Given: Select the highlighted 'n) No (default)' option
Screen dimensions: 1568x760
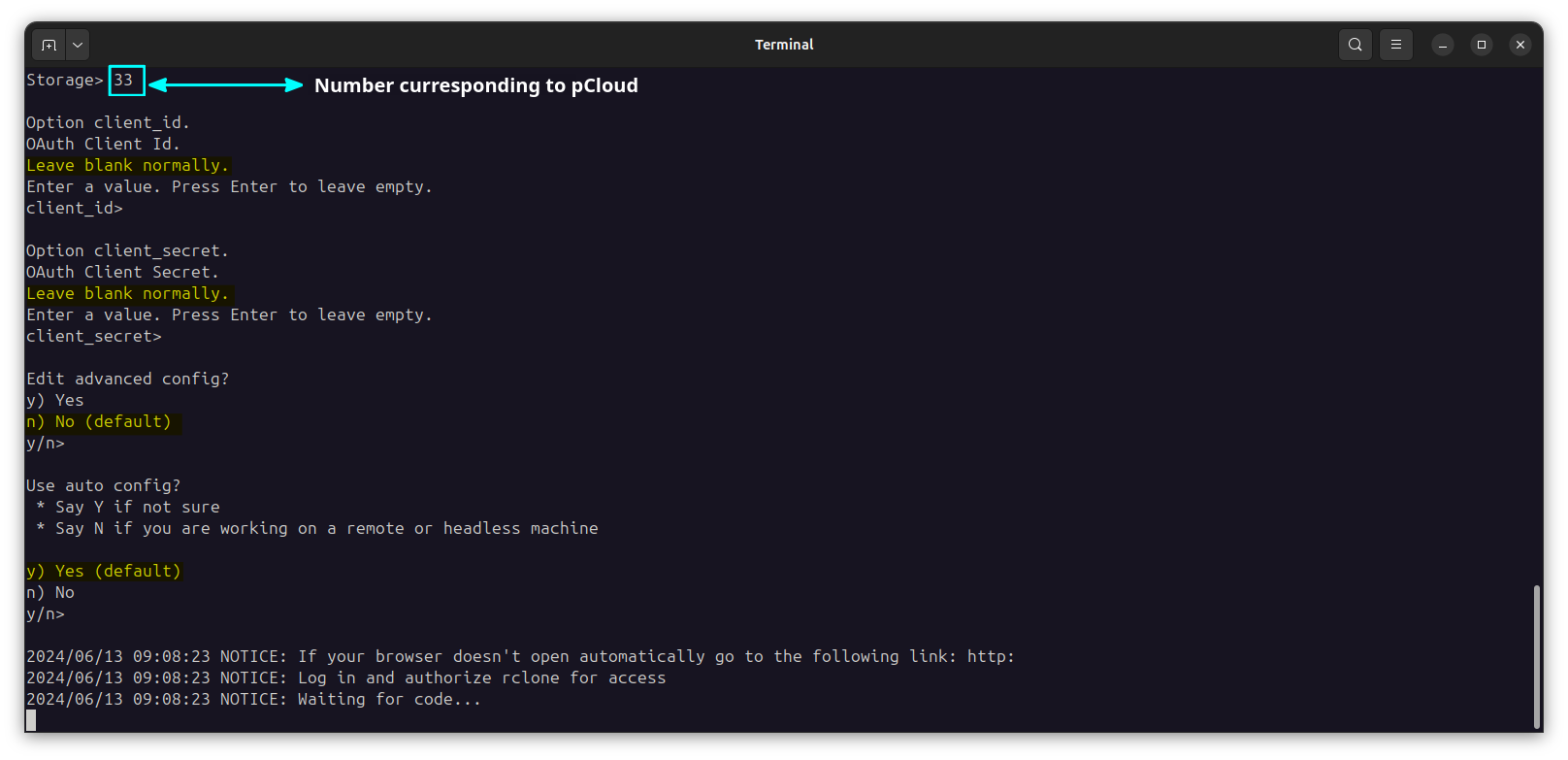Looking at the screenshot, I should 99,421.
